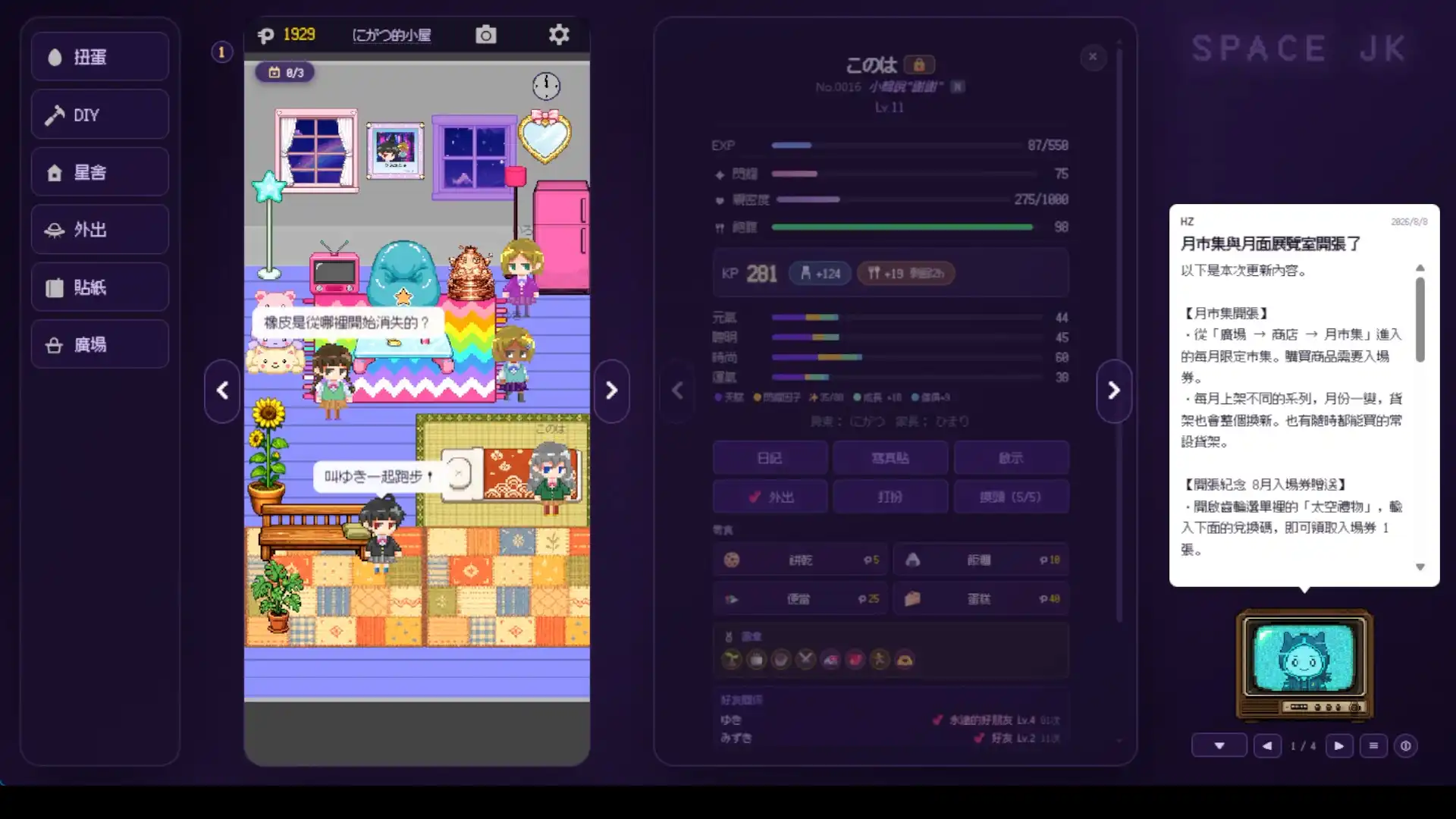This screenshot has width=1456, height=819.
Task: Click friend row ゆき
Action: coord(890,720)
